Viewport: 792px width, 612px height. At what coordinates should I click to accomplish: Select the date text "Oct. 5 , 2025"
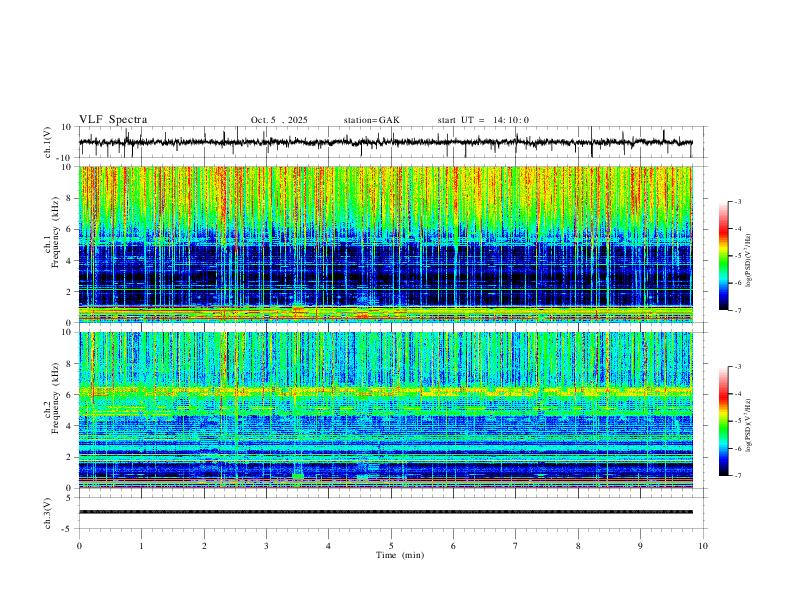(x=279, y=120)
